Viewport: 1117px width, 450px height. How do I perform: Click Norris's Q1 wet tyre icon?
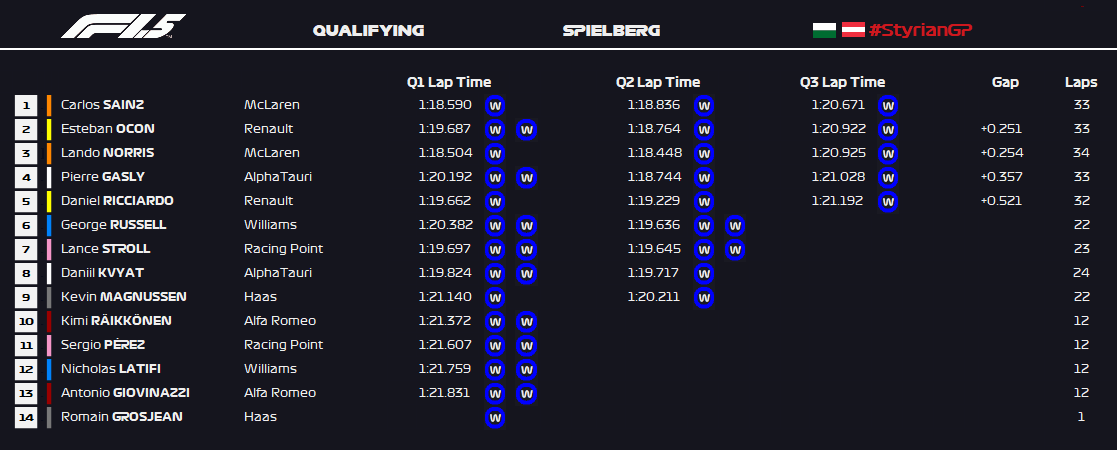(x=495, y=153)
